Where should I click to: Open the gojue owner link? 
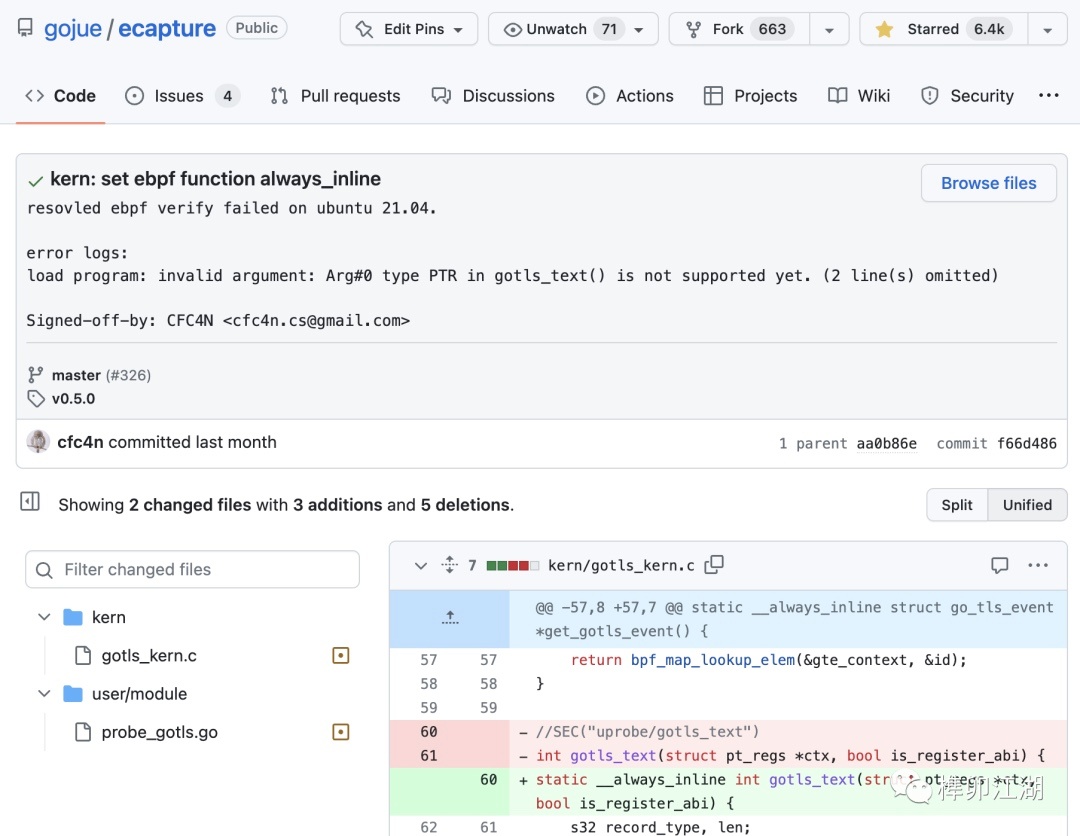click(72, 29)
